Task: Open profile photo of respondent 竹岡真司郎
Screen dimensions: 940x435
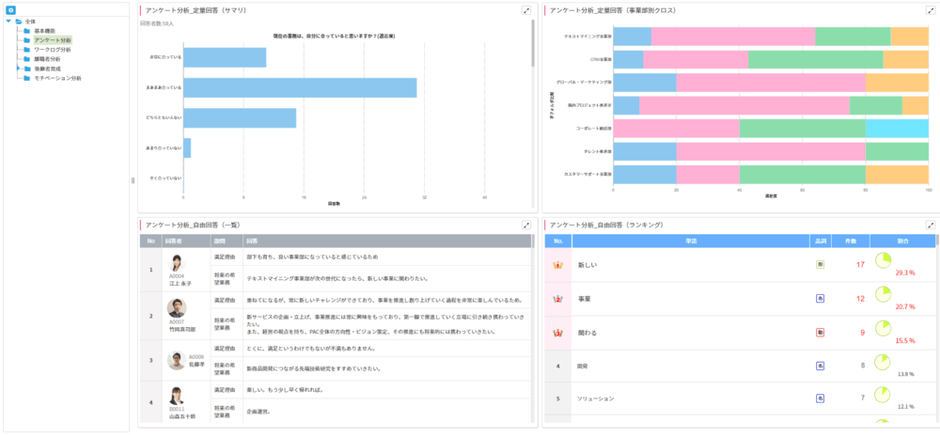Action: [177, 309]
